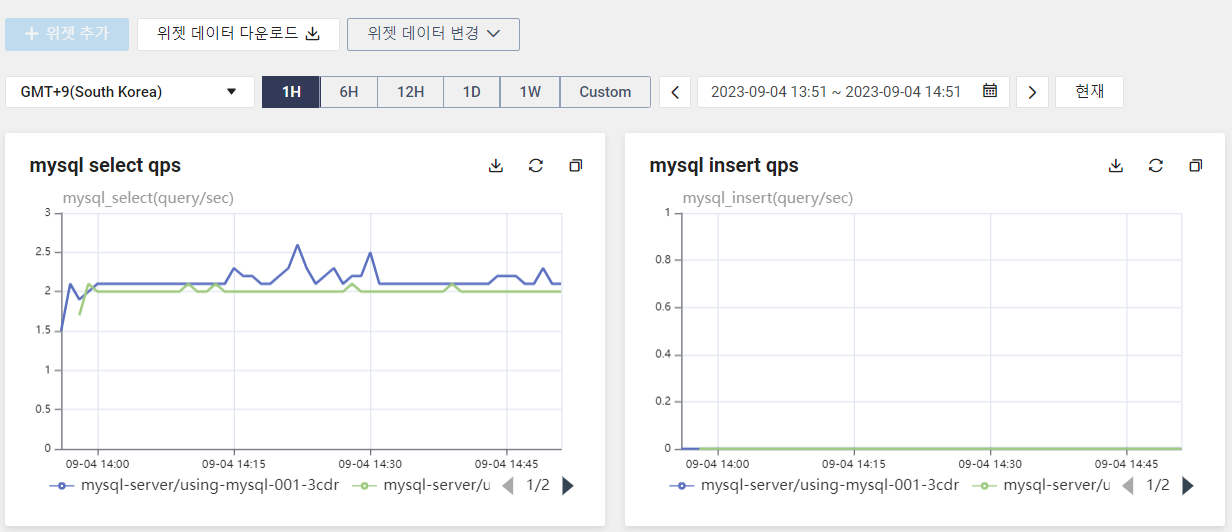The width and height of the screenshot is (1232, 532).
Task: Go to next legend page in insert chart
Action: [x=1188, y=486]
